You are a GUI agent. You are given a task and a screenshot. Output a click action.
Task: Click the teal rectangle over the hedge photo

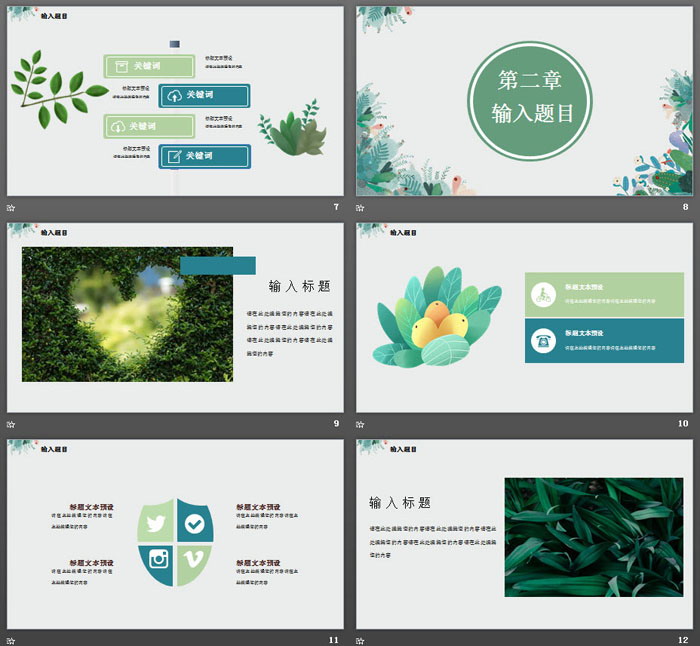pyautogui.click(x=217, y=265)
